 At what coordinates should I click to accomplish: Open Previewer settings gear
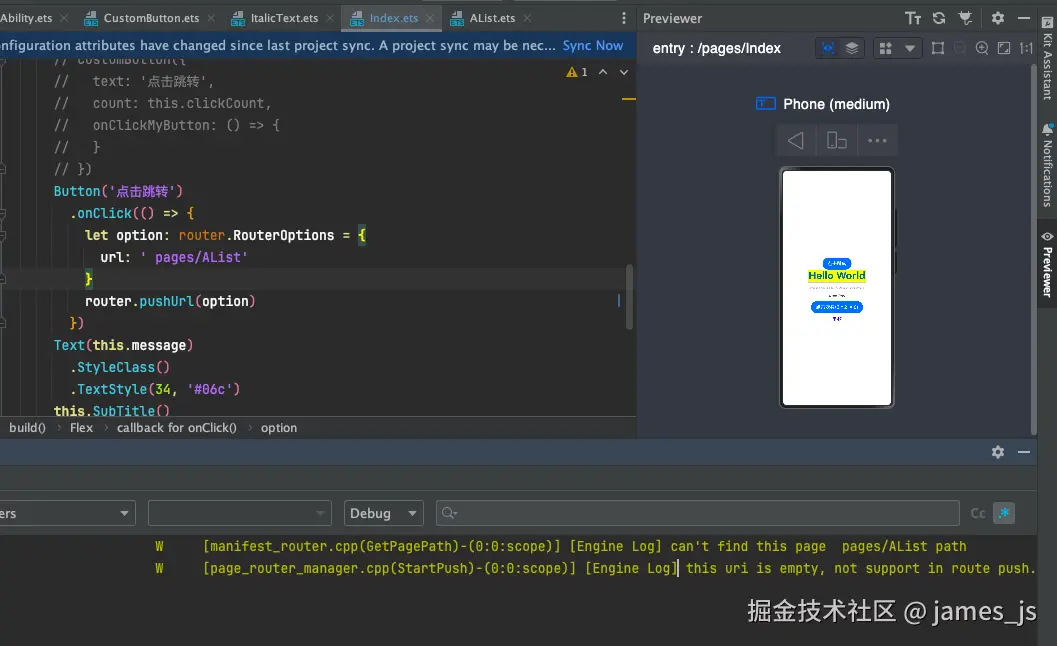point(998,18)
